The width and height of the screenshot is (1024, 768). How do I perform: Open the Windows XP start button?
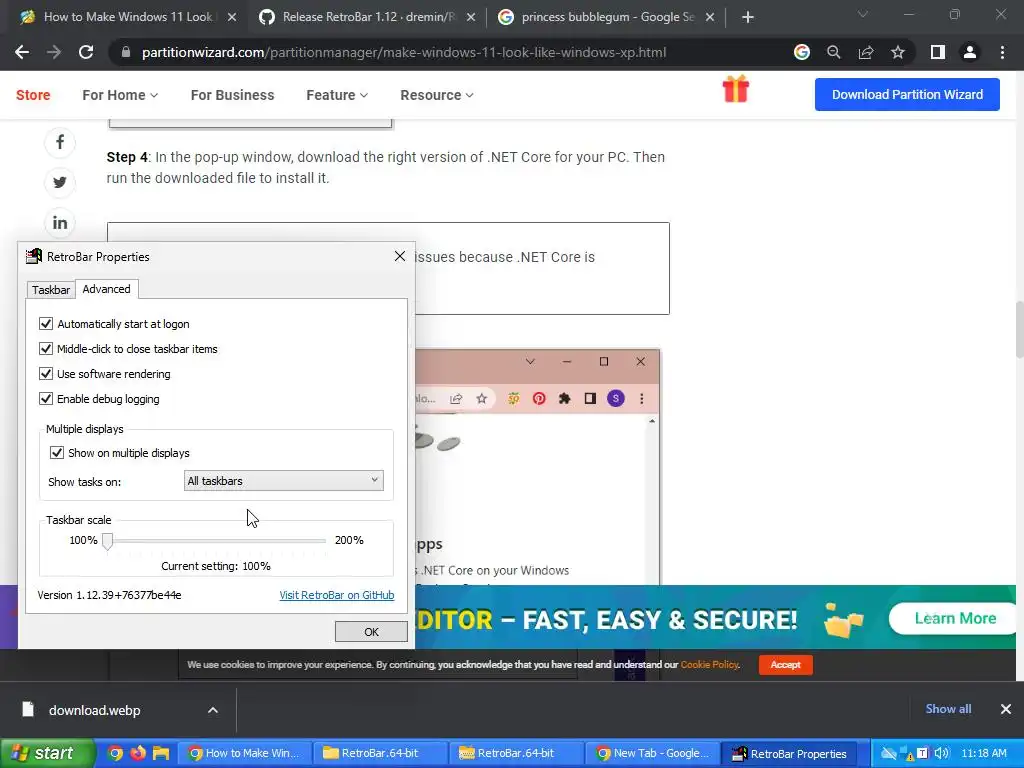pos(48,753)
